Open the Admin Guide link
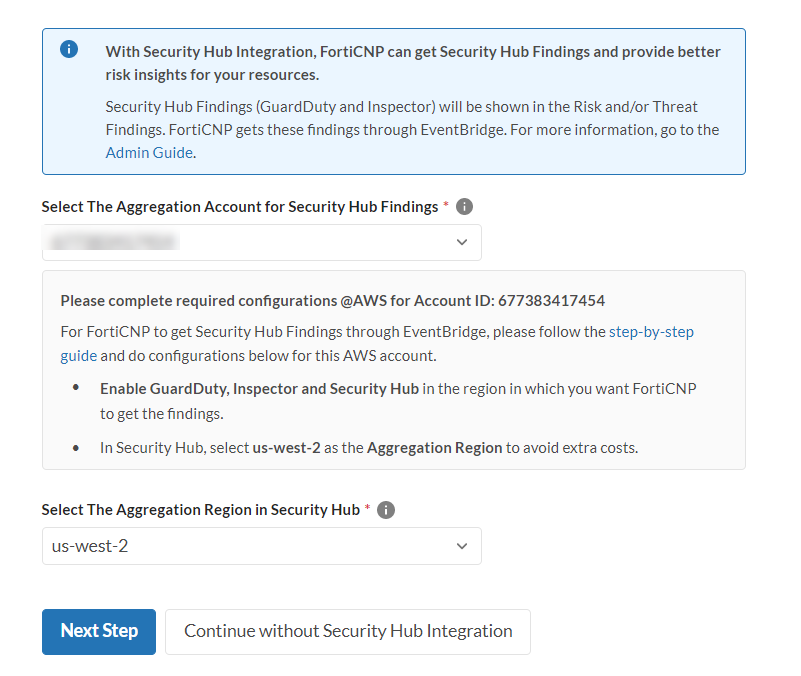 tap(149, 153)
